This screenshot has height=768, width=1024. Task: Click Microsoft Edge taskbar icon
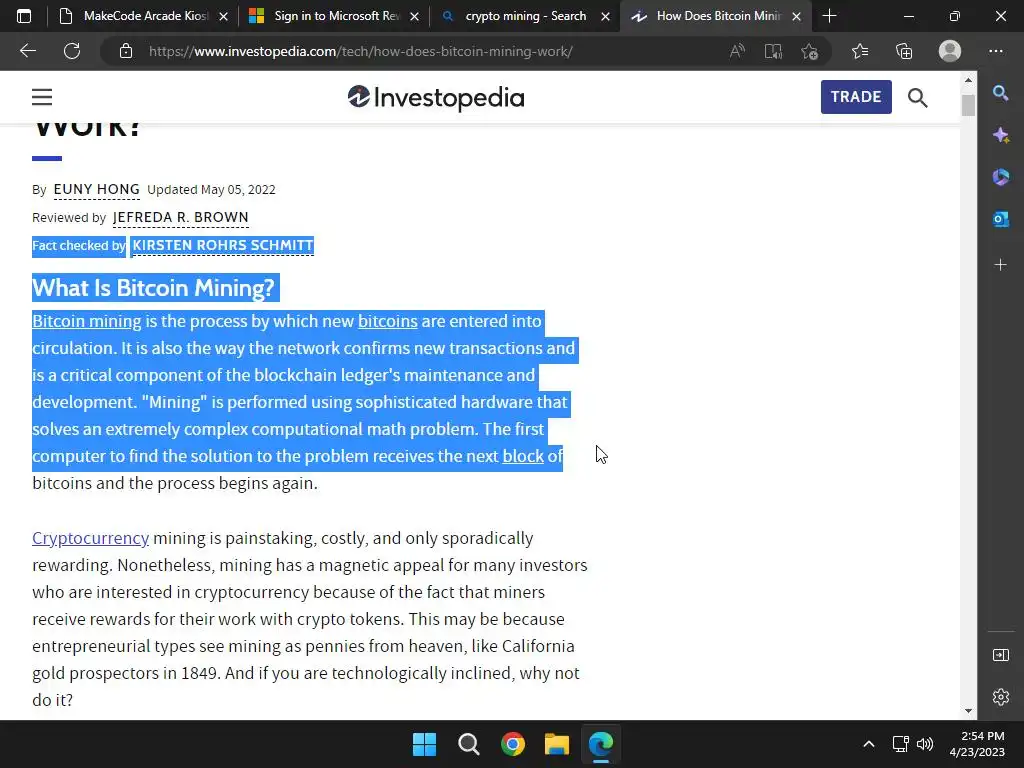[601, 744]
